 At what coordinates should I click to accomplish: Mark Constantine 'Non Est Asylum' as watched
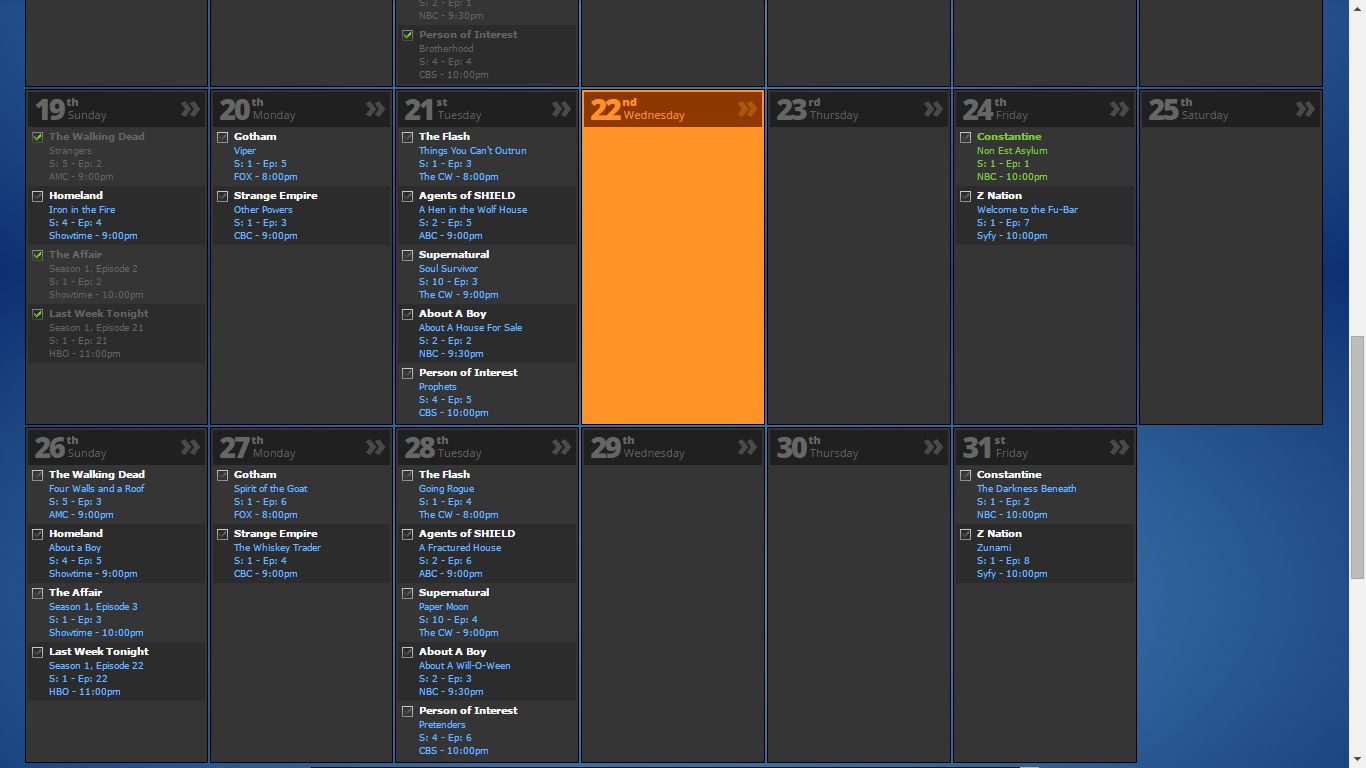(x=966, y=137)
